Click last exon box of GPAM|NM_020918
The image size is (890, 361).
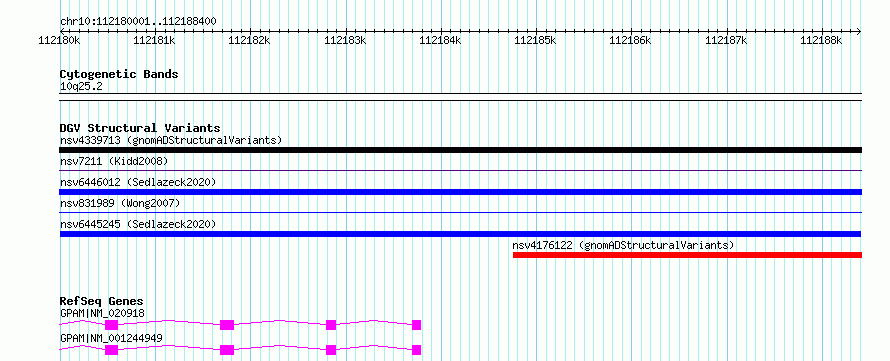pos(417,325)
